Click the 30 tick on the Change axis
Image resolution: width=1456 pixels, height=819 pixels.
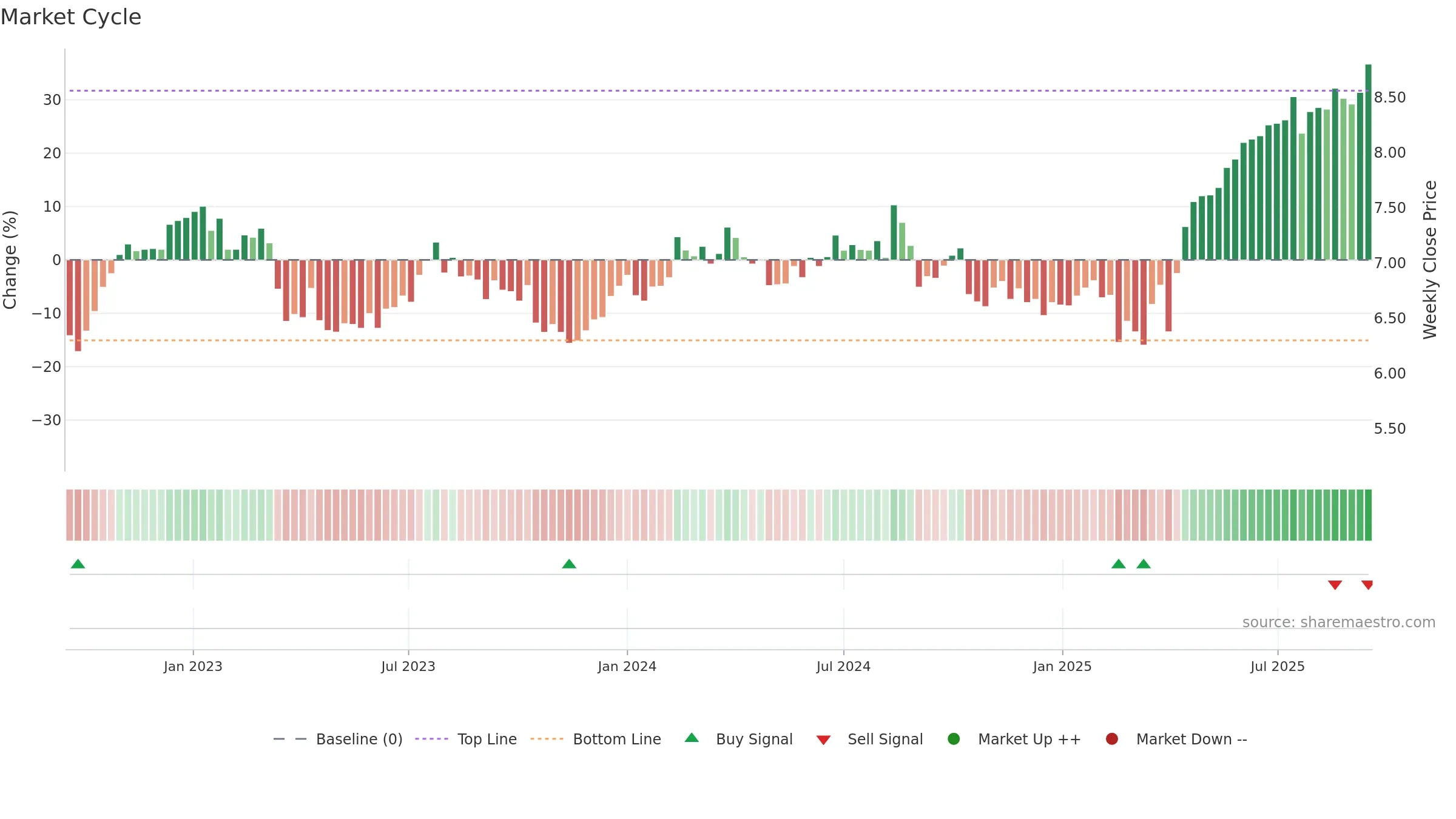(52, 99)
